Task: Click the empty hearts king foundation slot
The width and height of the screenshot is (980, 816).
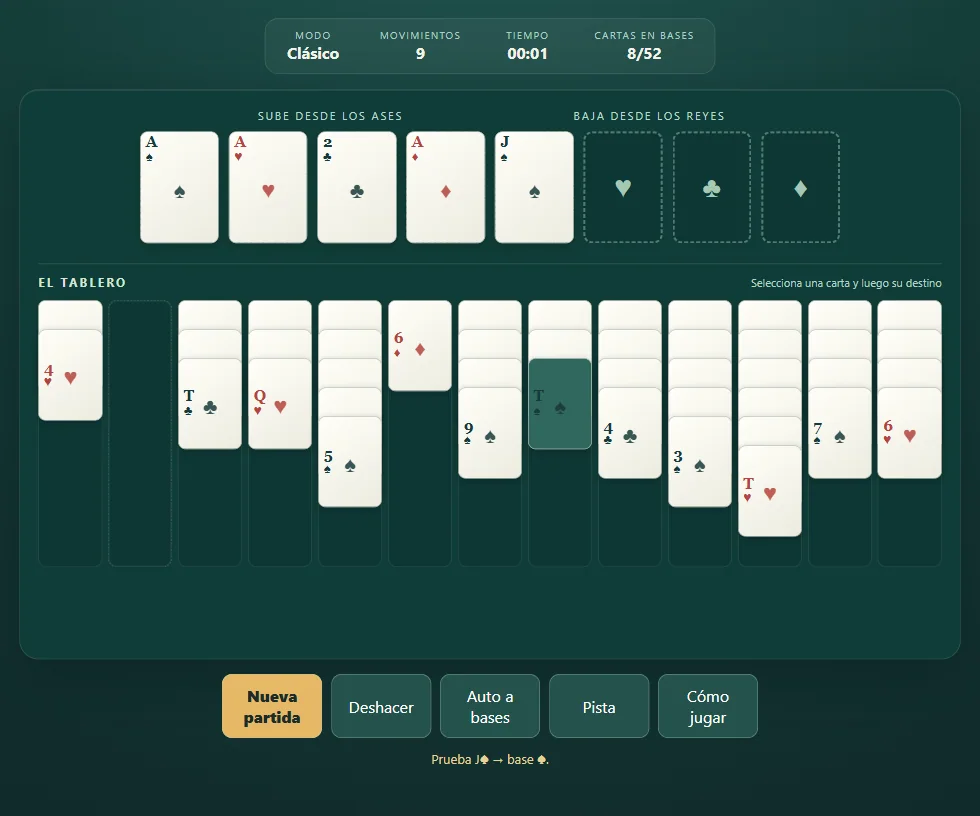Action: point(623,187)
